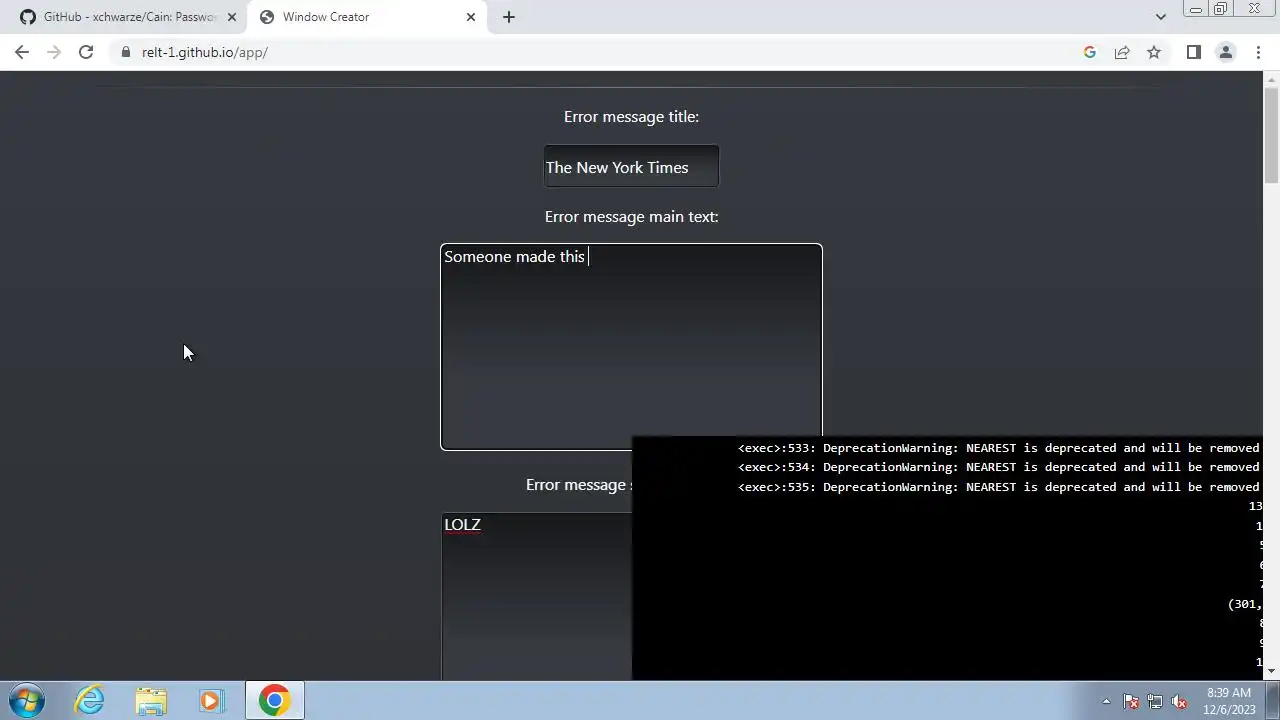The width and height of the screenshot is (1280, 720).
Task: Close the Window Creator tab
Action: 471,17
